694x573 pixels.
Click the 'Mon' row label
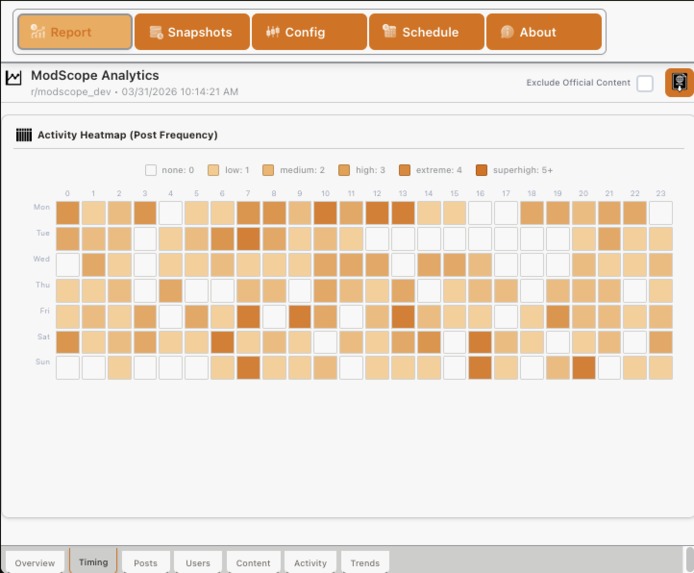(42, 207)
